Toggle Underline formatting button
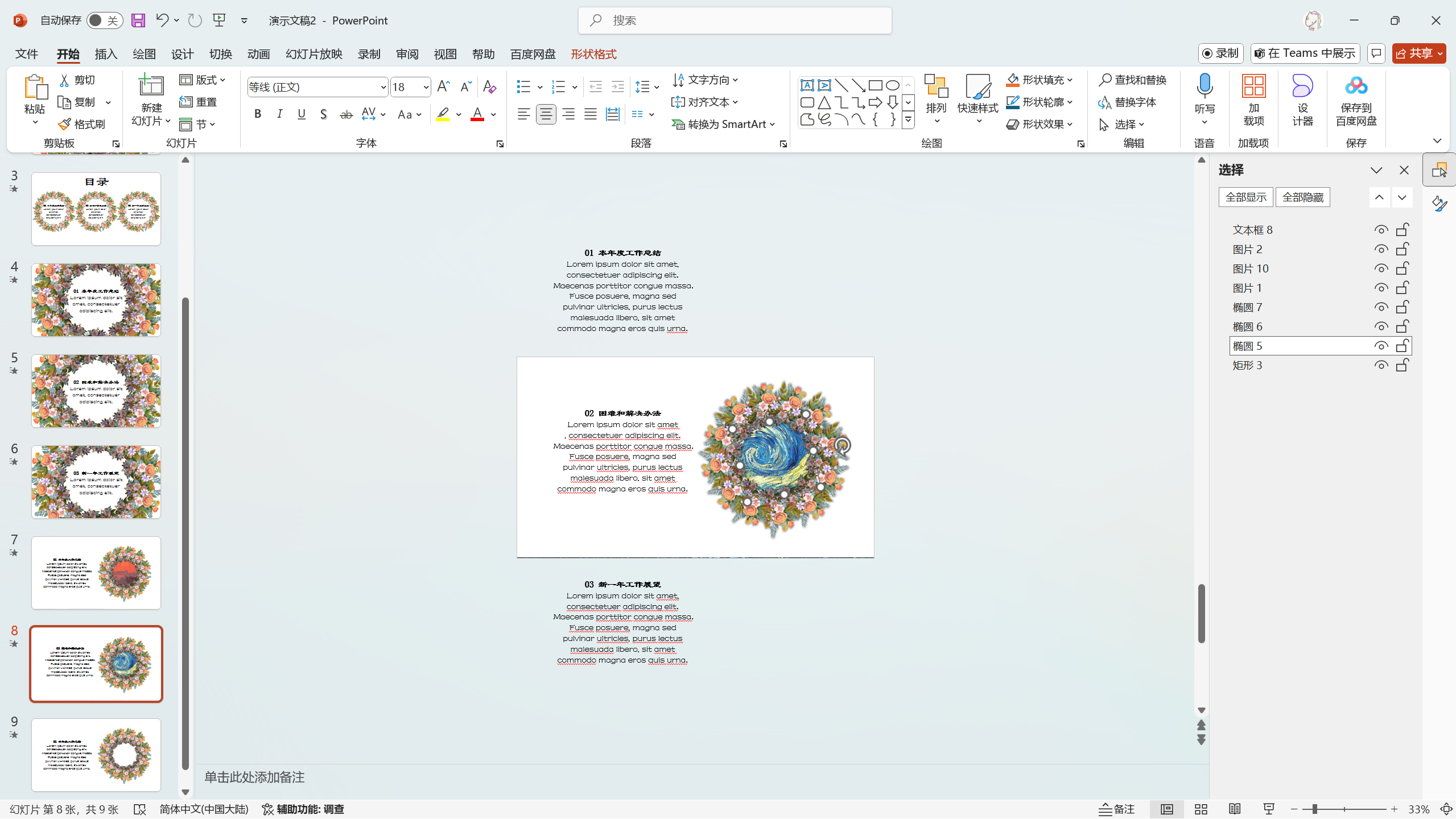 pos(302,114)
